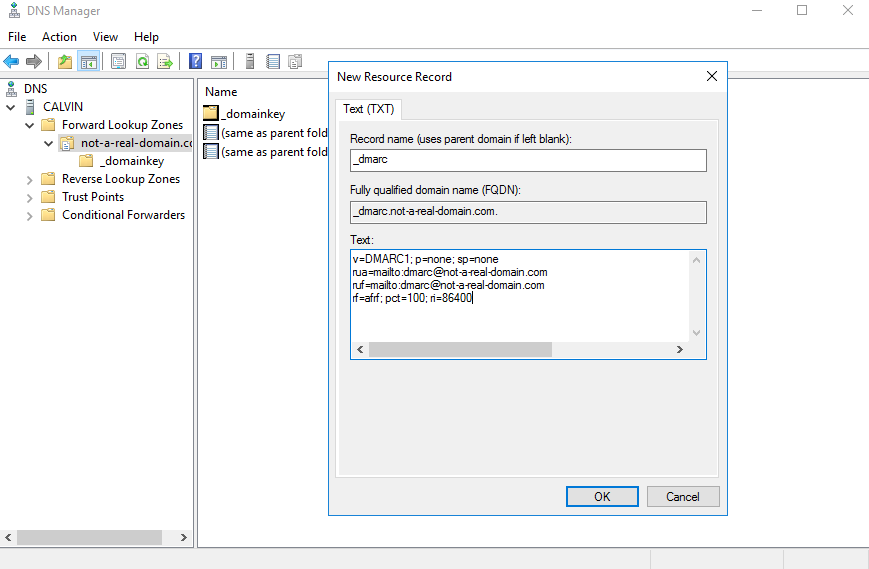
Task: Open the Help menu
Action: (146, 37)
